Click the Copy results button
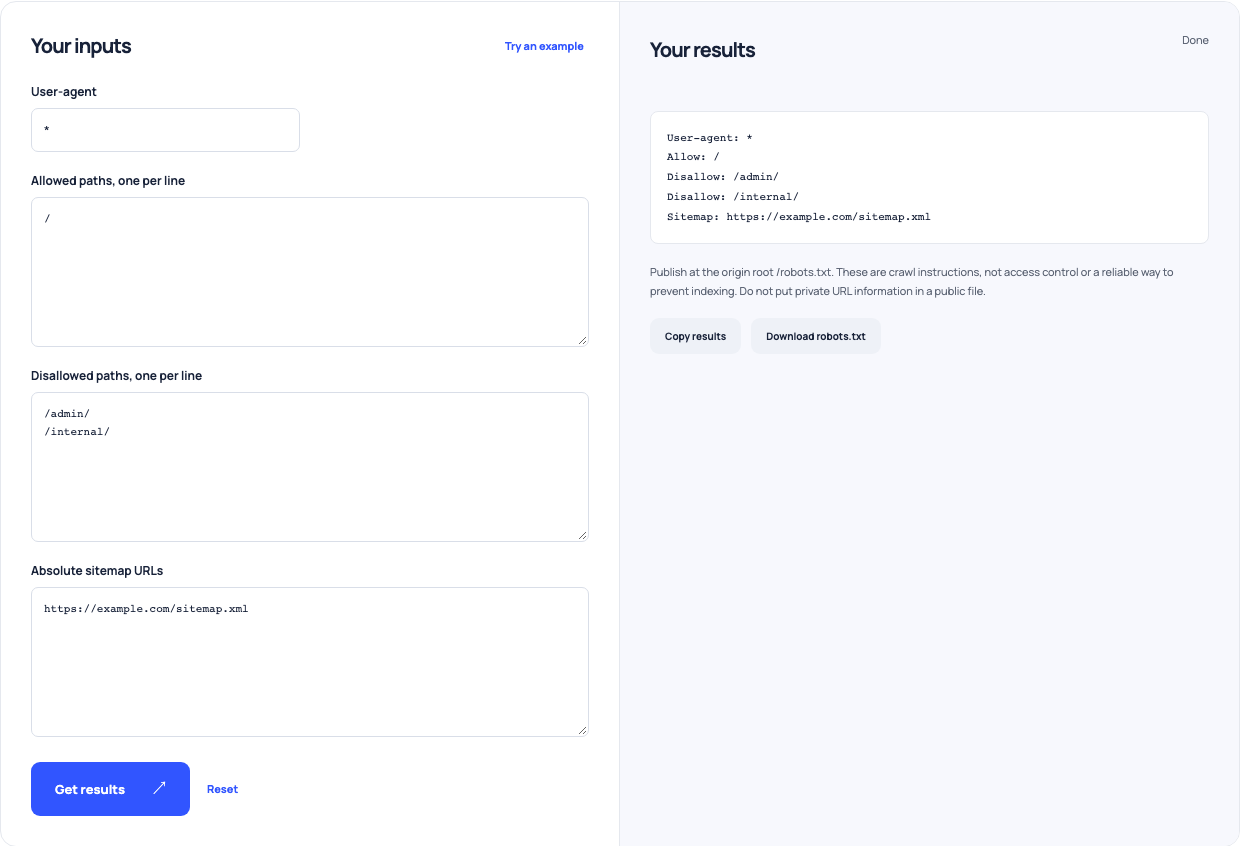This screenshot has height=847, width=1240. 695,336
